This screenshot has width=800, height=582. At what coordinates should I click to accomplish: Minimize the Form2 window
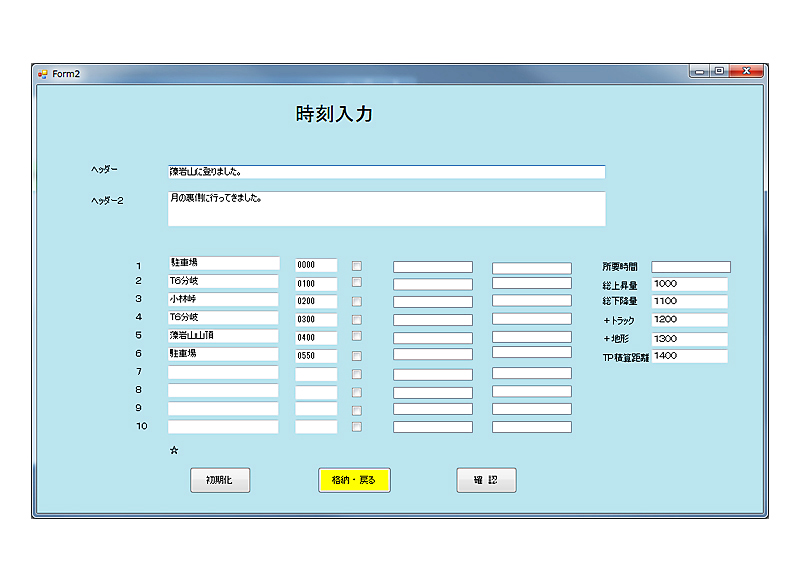point(699,71)
